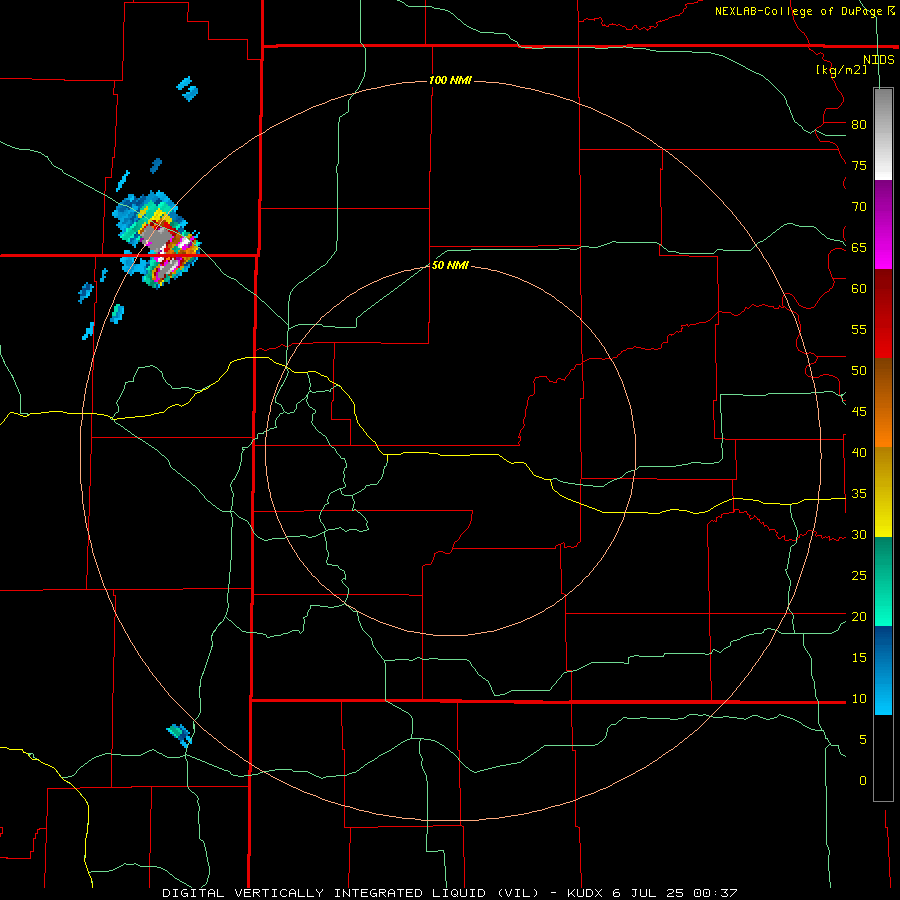
Task: Click the 70 value on the color scale
Action: click(859, 207)
